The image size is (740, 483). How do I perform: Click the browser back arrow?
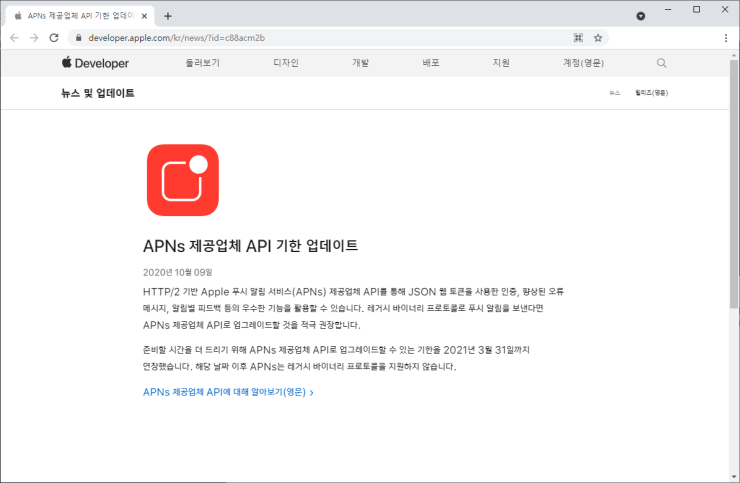click(14, 37)
